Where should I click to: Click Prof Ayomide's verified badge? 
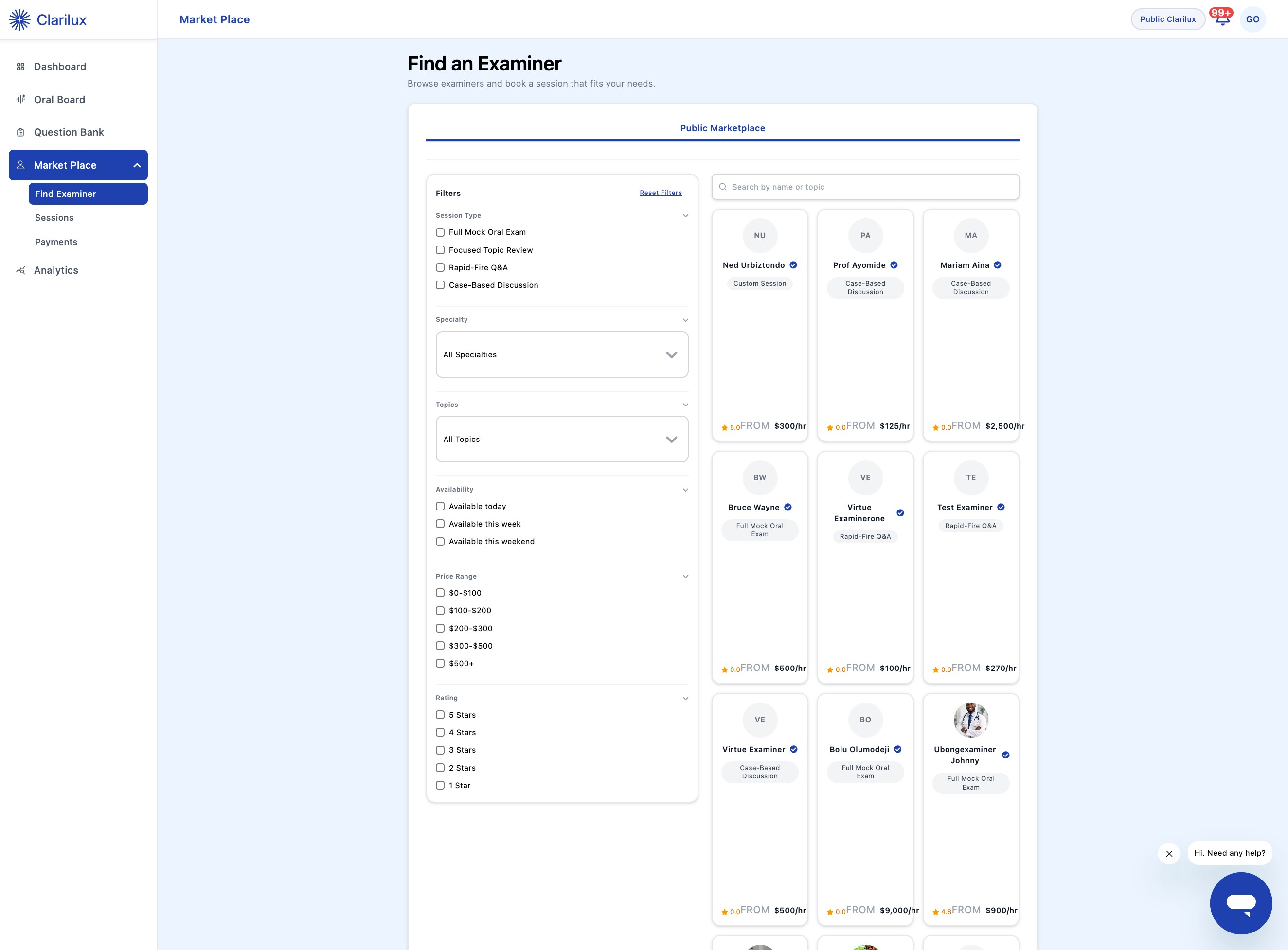[894, 265]
